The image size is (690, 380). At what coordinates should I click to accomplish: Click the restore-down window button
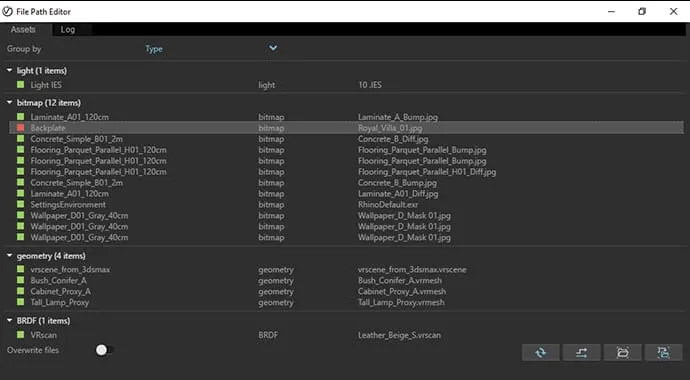(x=642, y=11)
